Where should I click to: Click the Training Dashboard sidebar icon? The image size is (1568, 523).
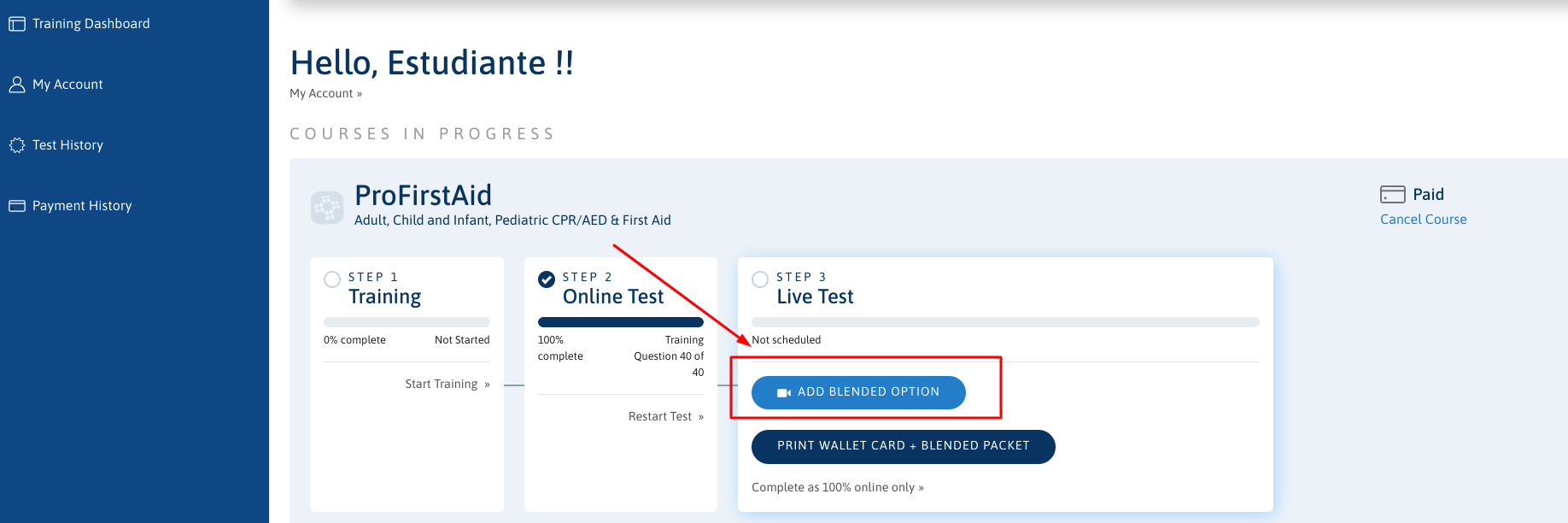click(x=17, y=24)
